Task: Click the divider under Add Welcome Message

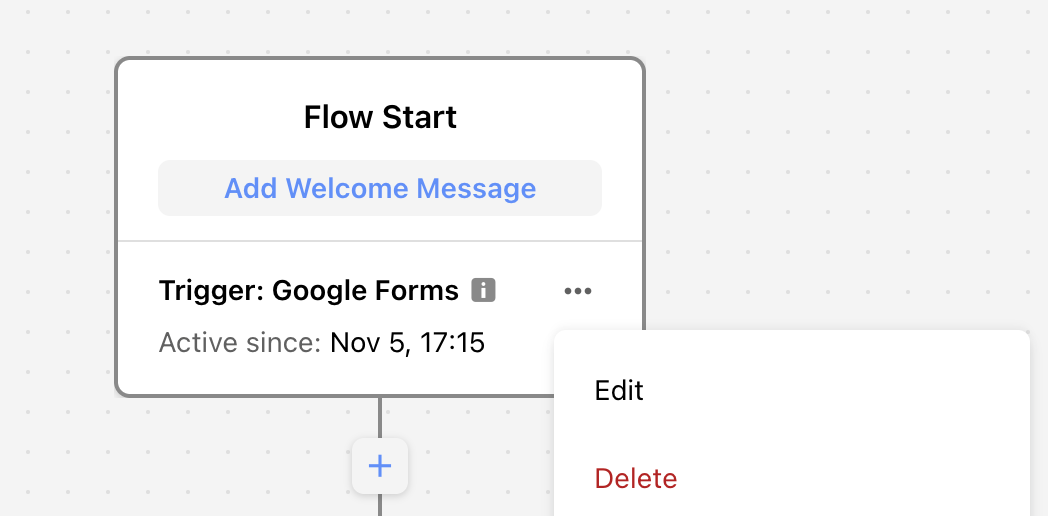Action: point(380,241)
